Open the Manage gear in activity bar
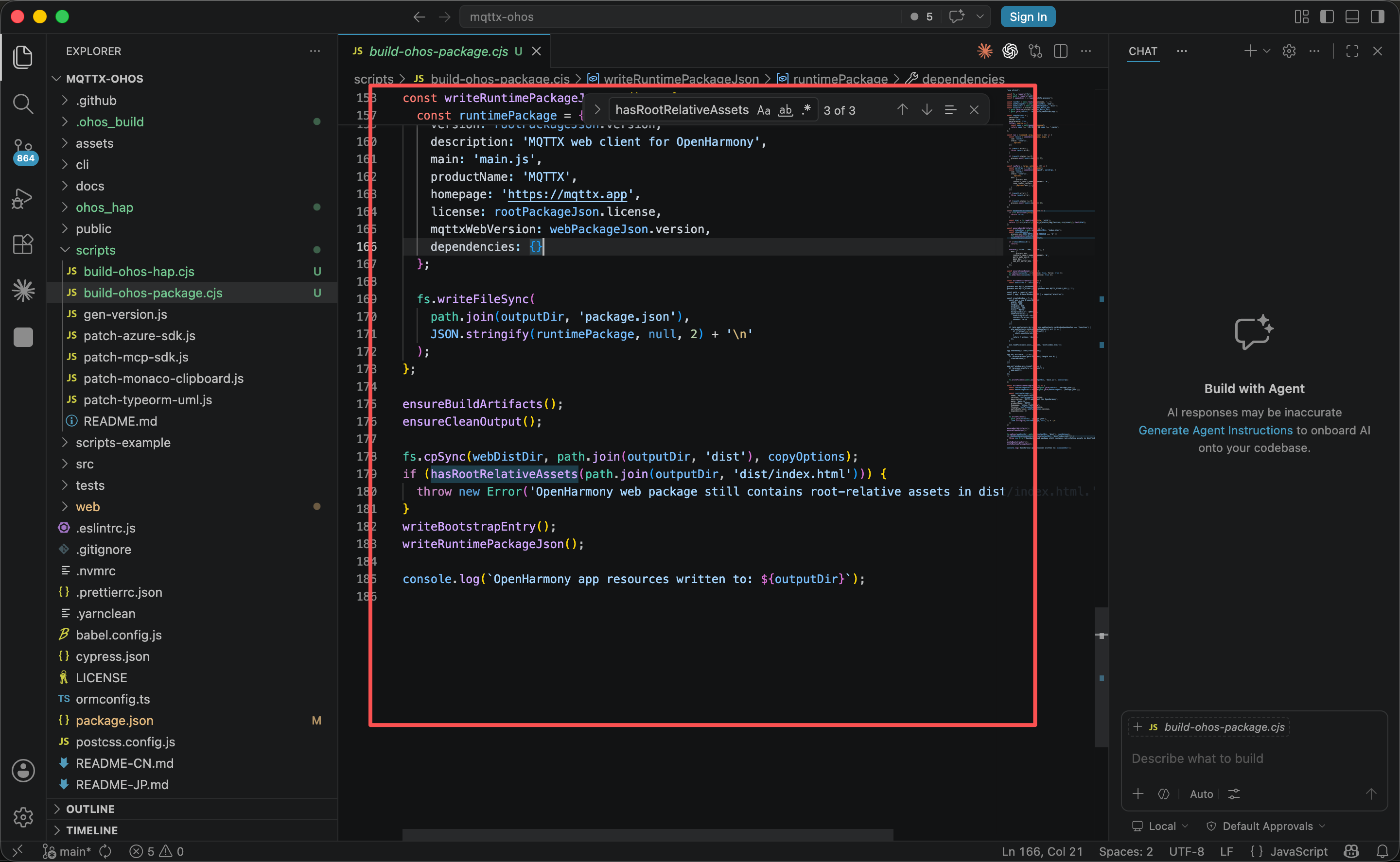1400x862 pixels. click(x=23, y=817)
